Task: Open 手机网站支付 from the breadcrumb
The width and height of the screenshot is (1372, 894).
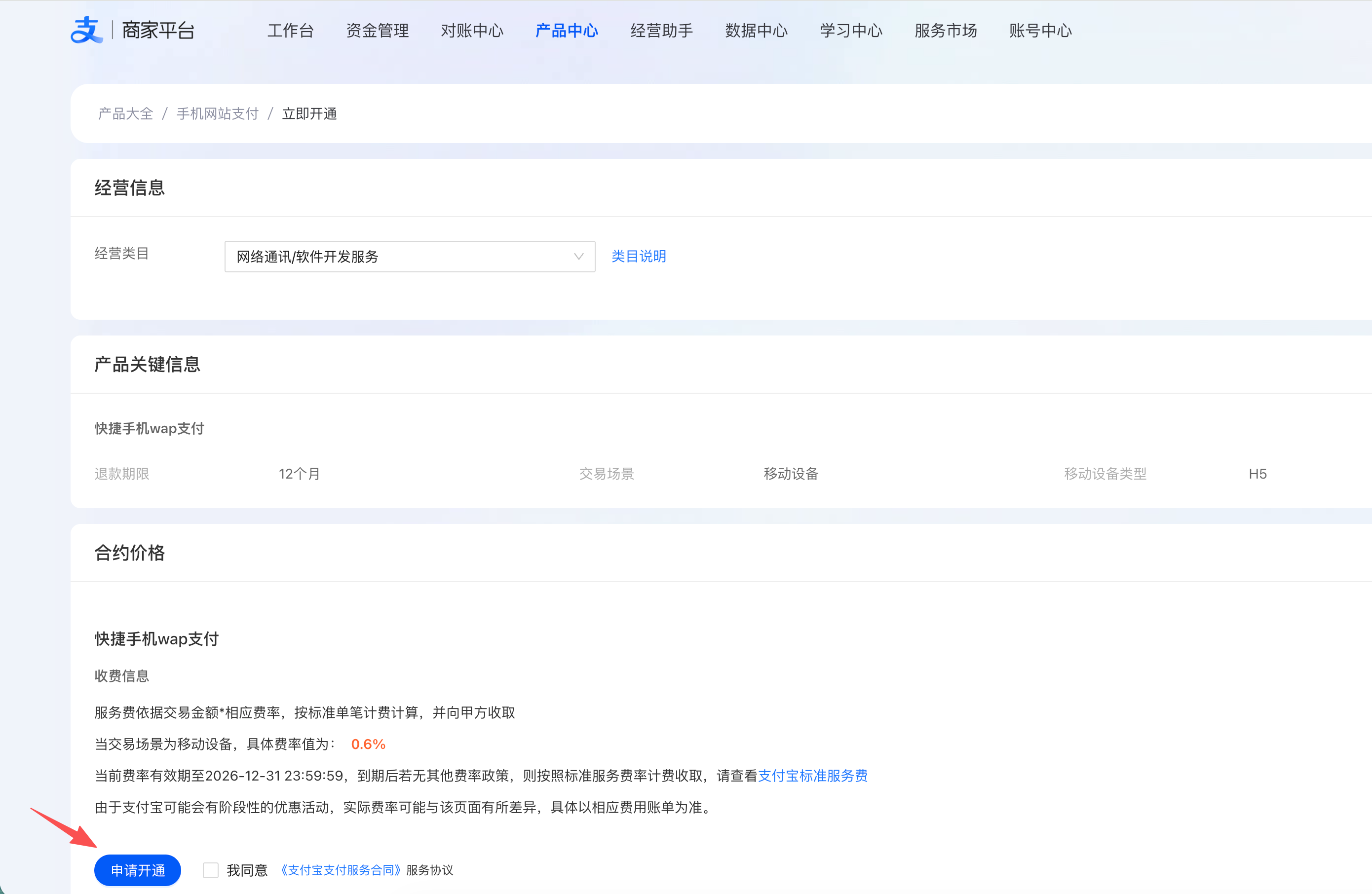Action: coord(217,113)
